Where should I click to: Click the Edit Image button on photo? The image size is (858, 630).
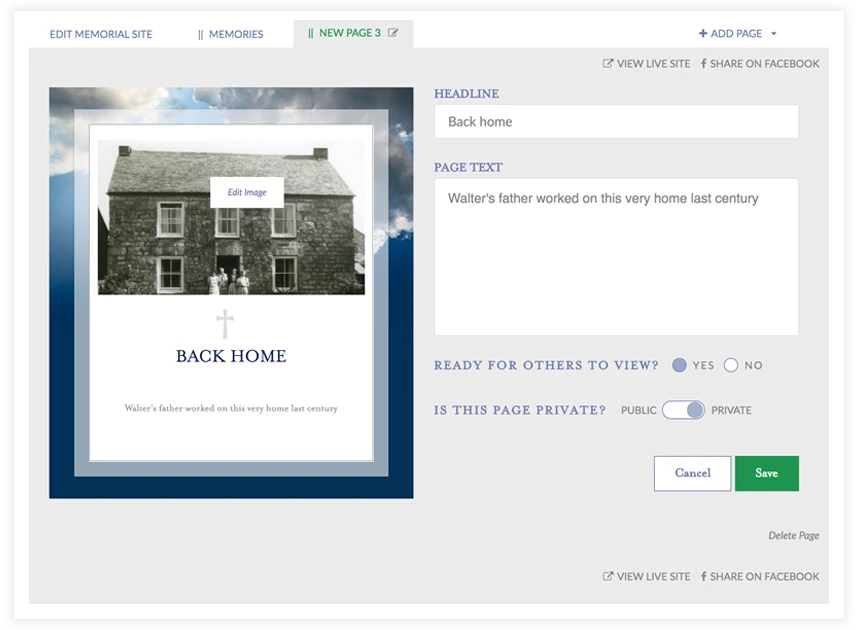pos(247,192)
